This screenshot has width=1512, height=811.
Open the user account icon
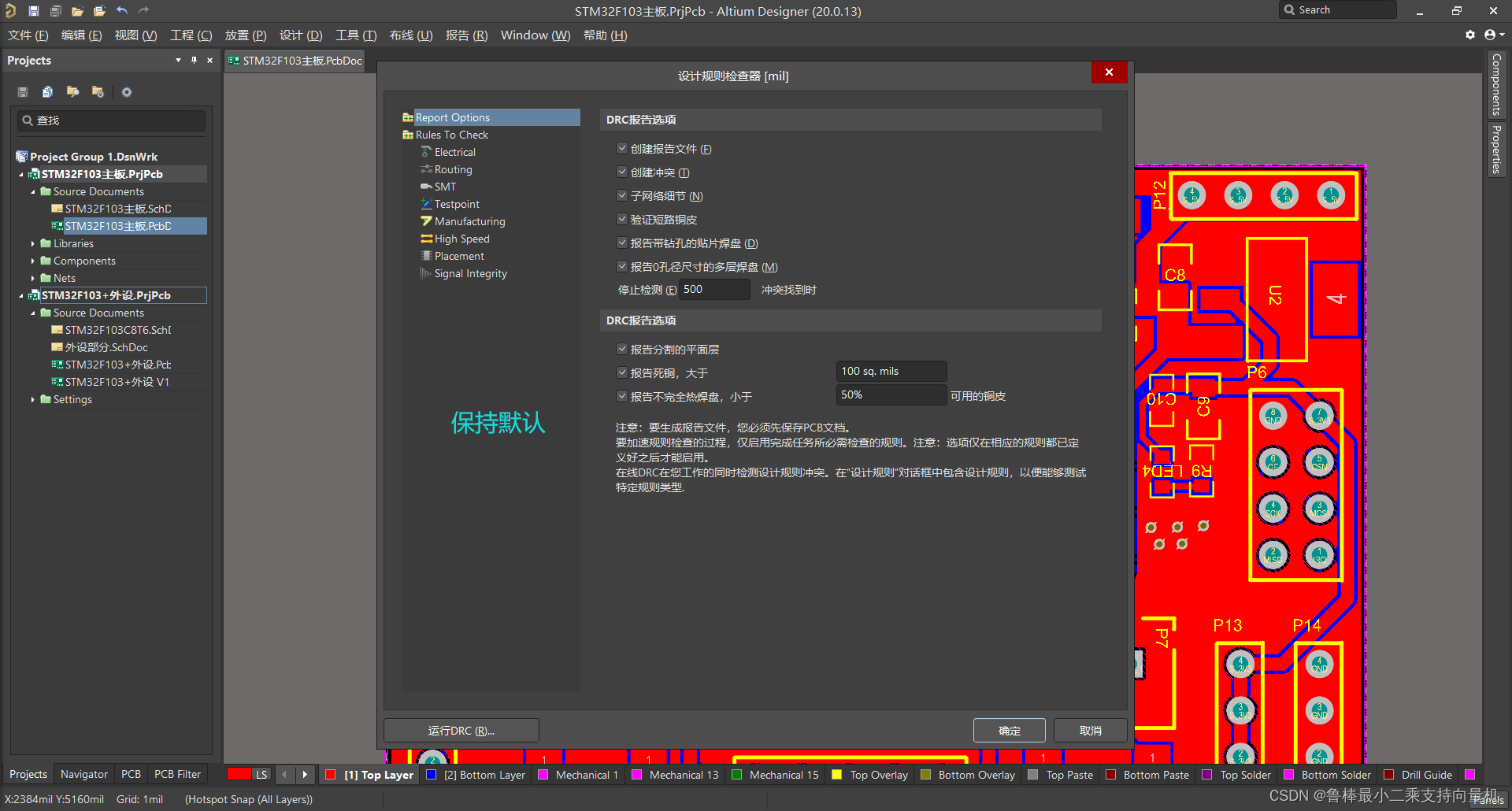(x=1490, y=35)
